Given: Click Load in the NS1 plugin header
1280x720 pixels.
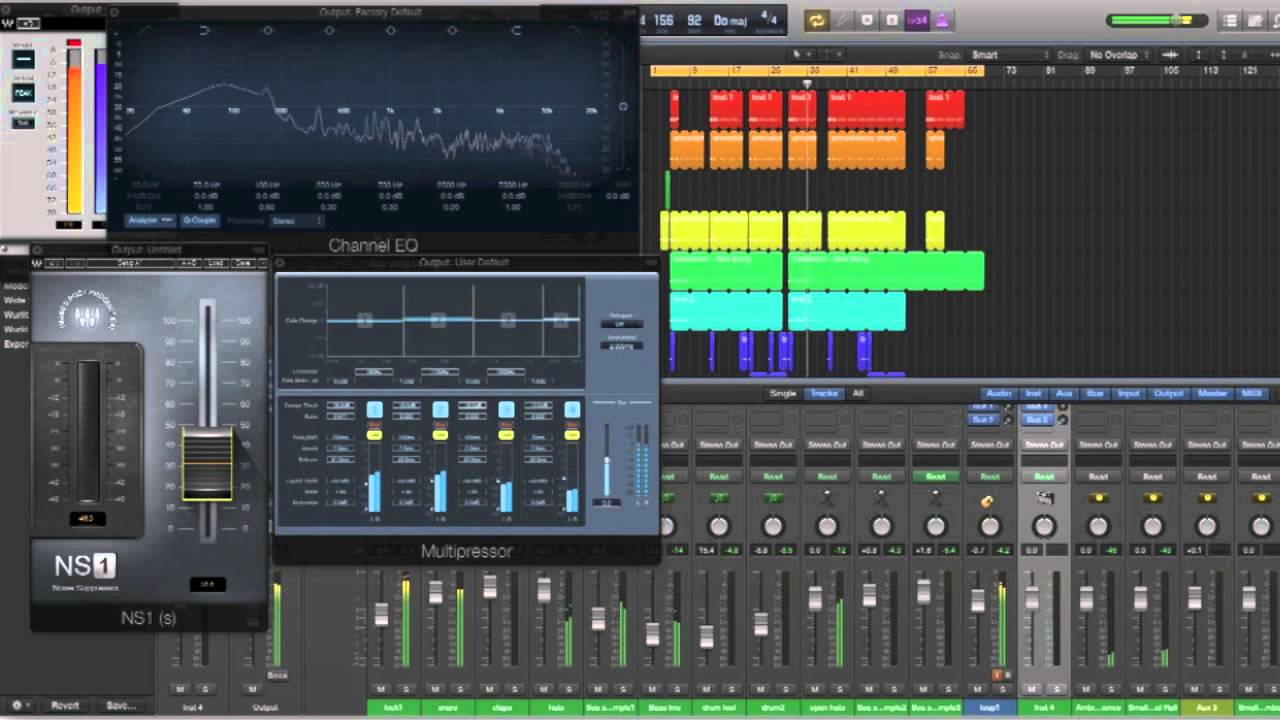Looking at the screenshot, I should [215, 263].
